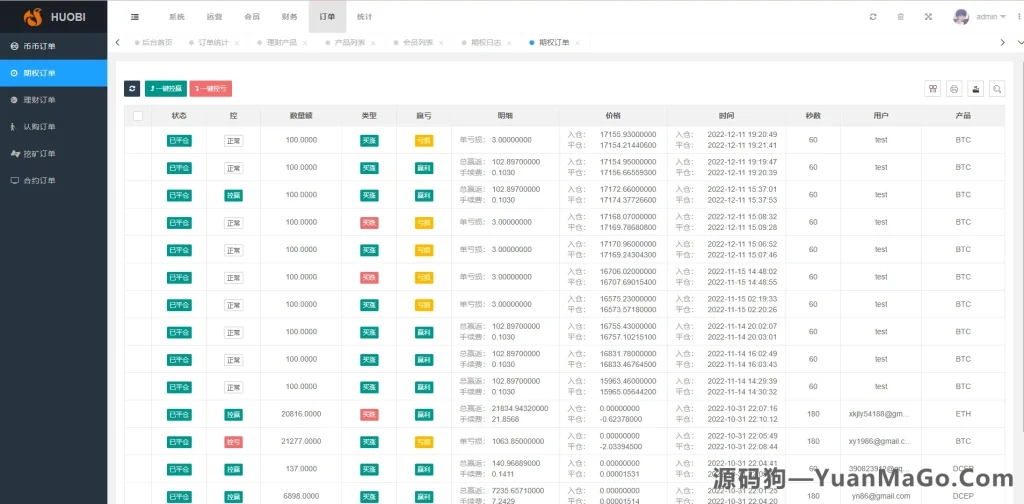Click the ETH product cell

point(963,414)
